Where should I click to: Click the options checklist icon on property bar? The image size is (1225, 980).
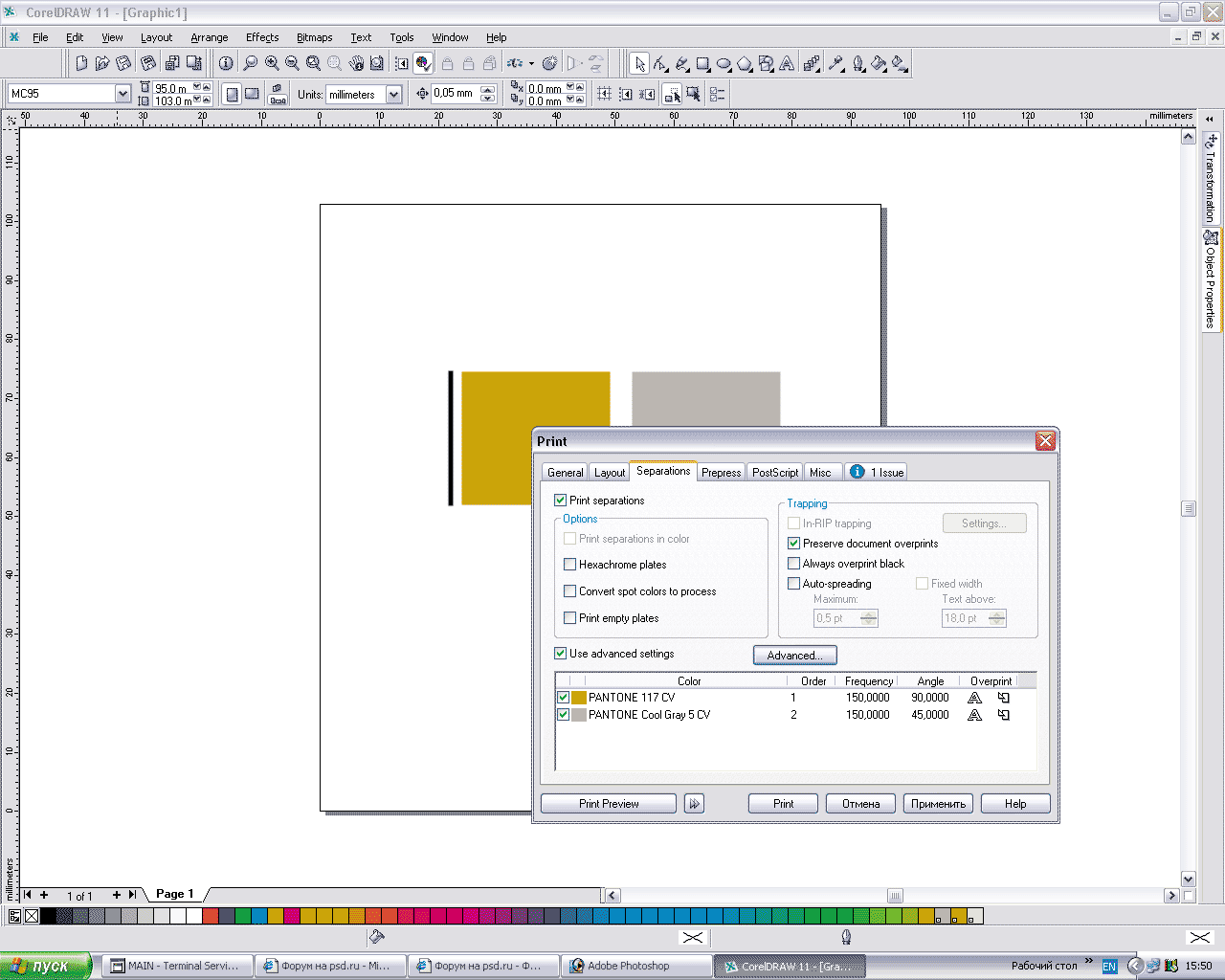tap(717, 94)
